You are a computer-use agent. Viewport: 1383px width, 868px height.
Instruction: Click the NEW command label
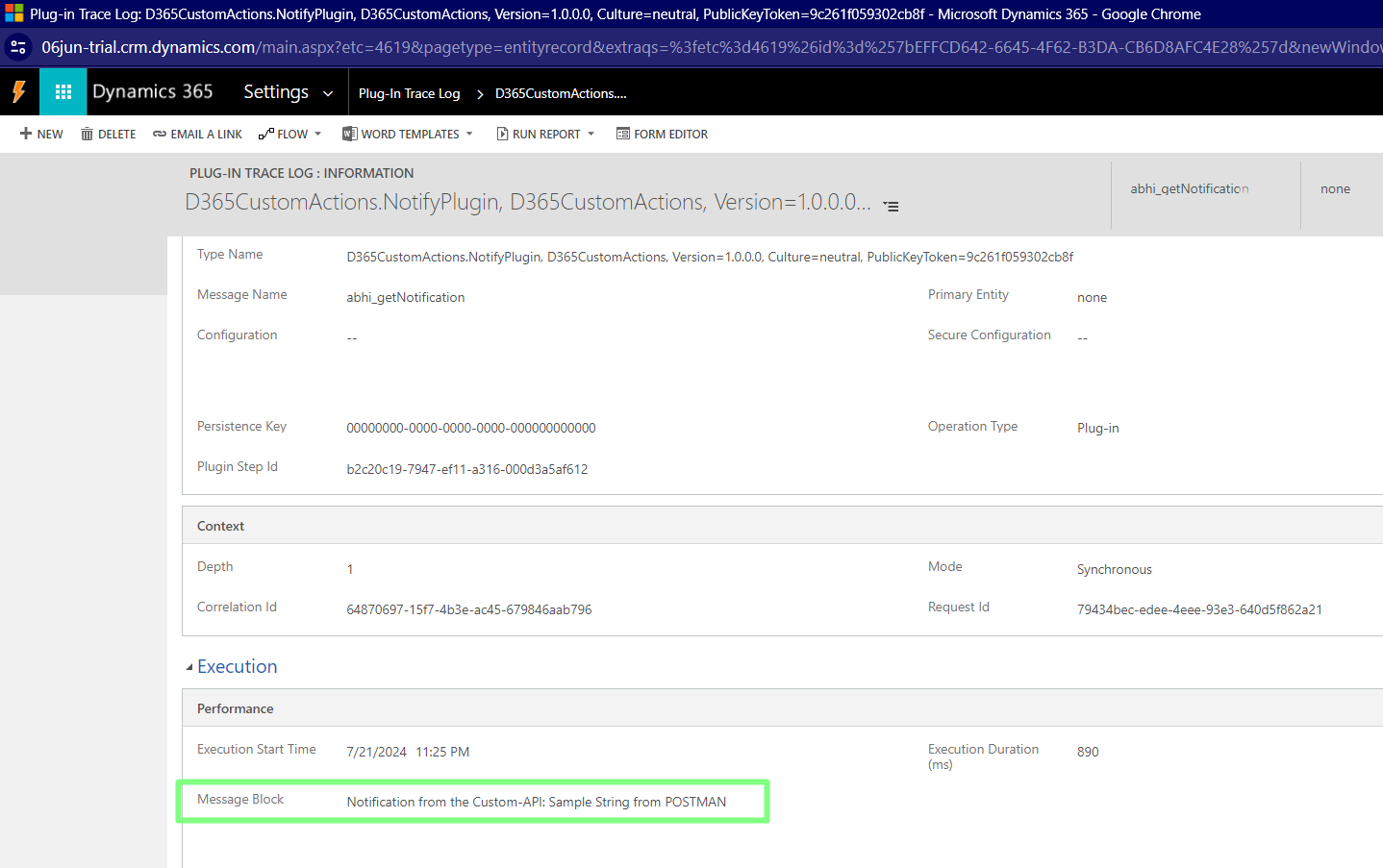(x=50, y=135)
